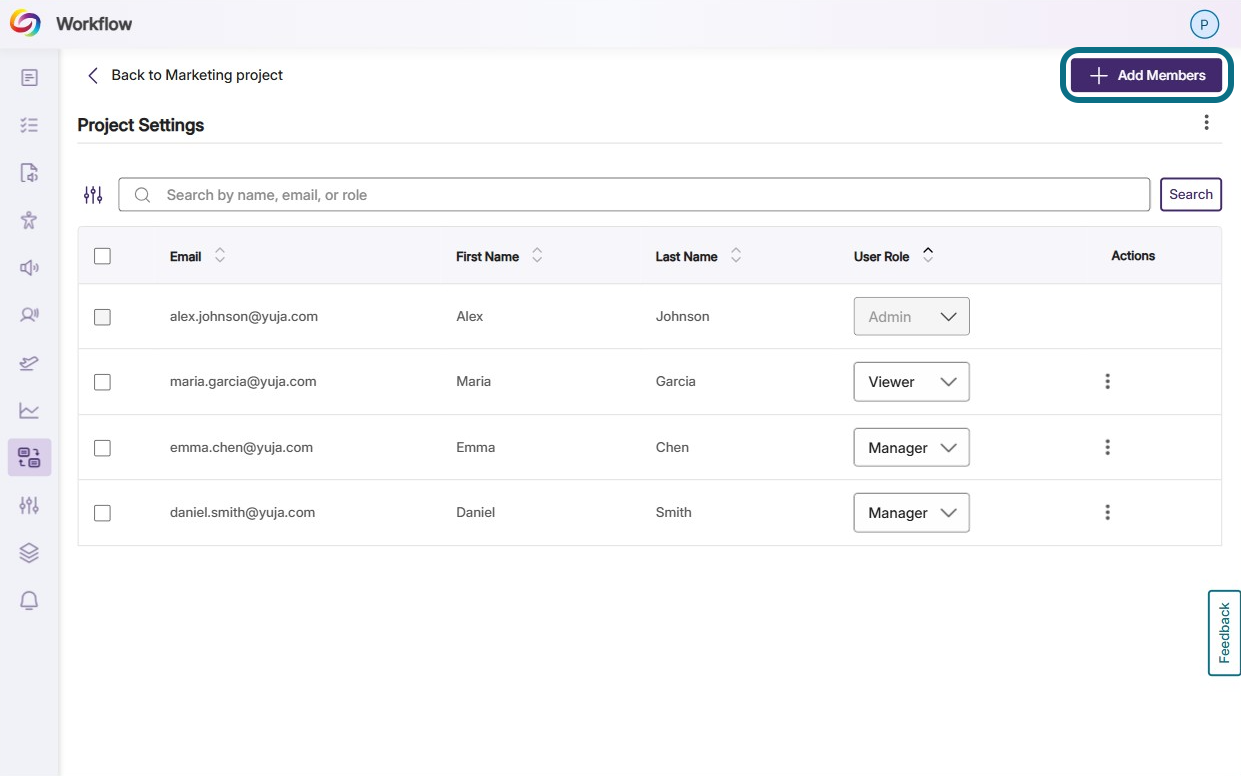Viewport: 1241px width, 776px height.
Task: Open the notifications bell sidebar icon
Action: 29,600
